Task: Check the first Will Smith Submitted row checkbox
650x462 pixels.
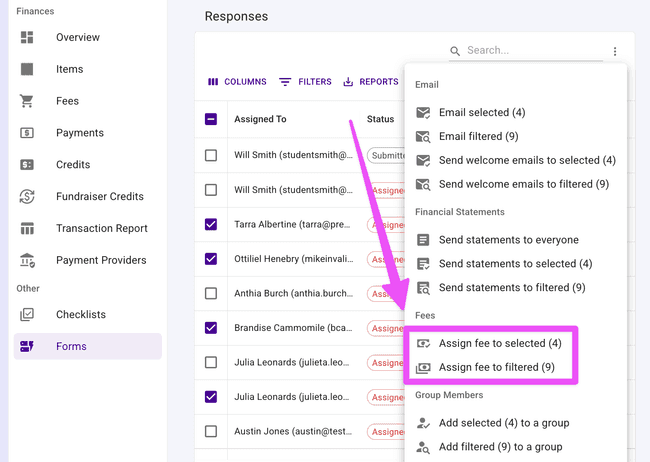Action: point(211,155)
